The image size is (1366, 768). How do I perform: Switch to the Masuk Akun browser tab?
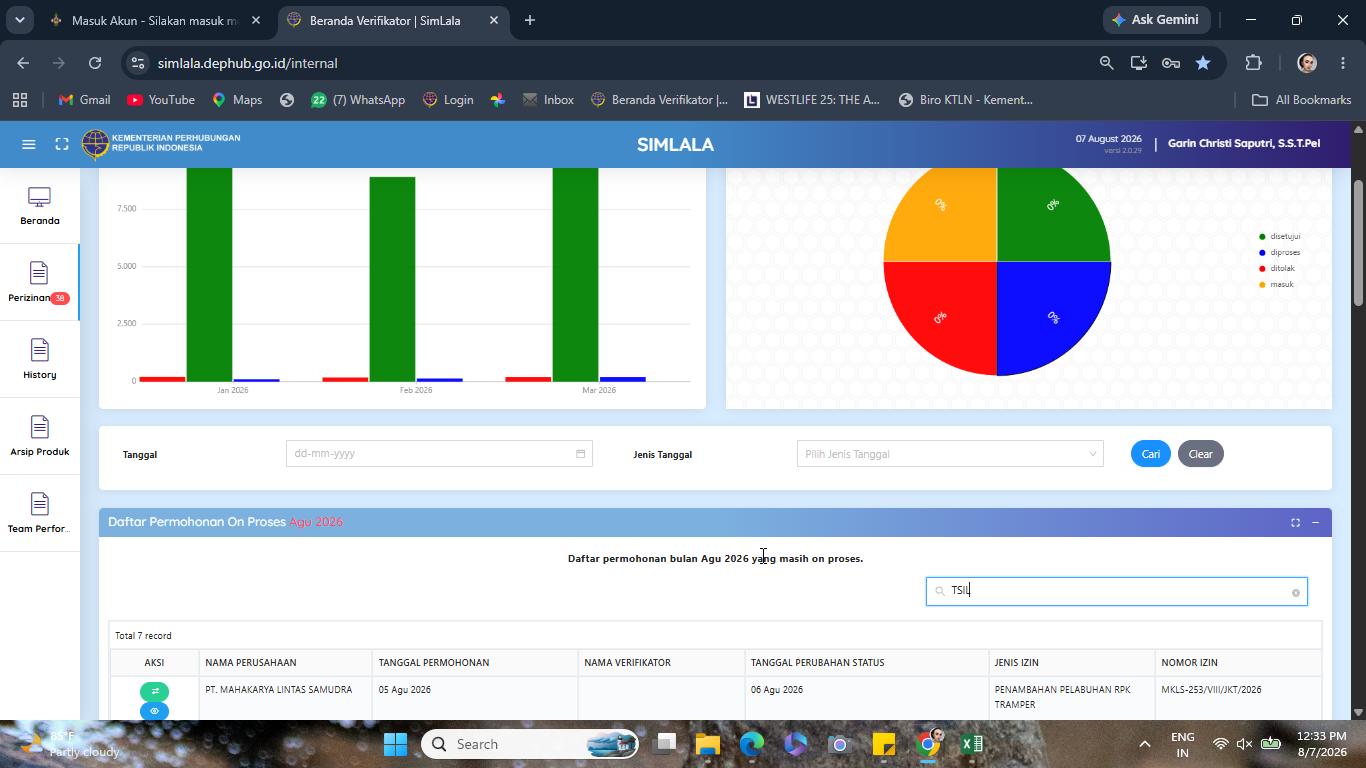pos(155,20)
